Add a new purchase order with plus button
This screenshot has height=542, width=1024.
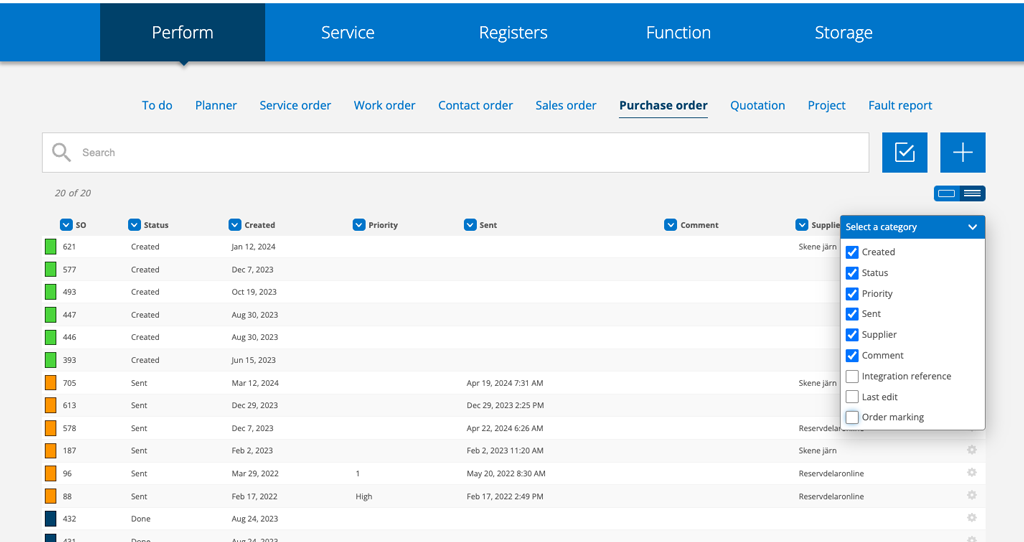coord(963,152)
